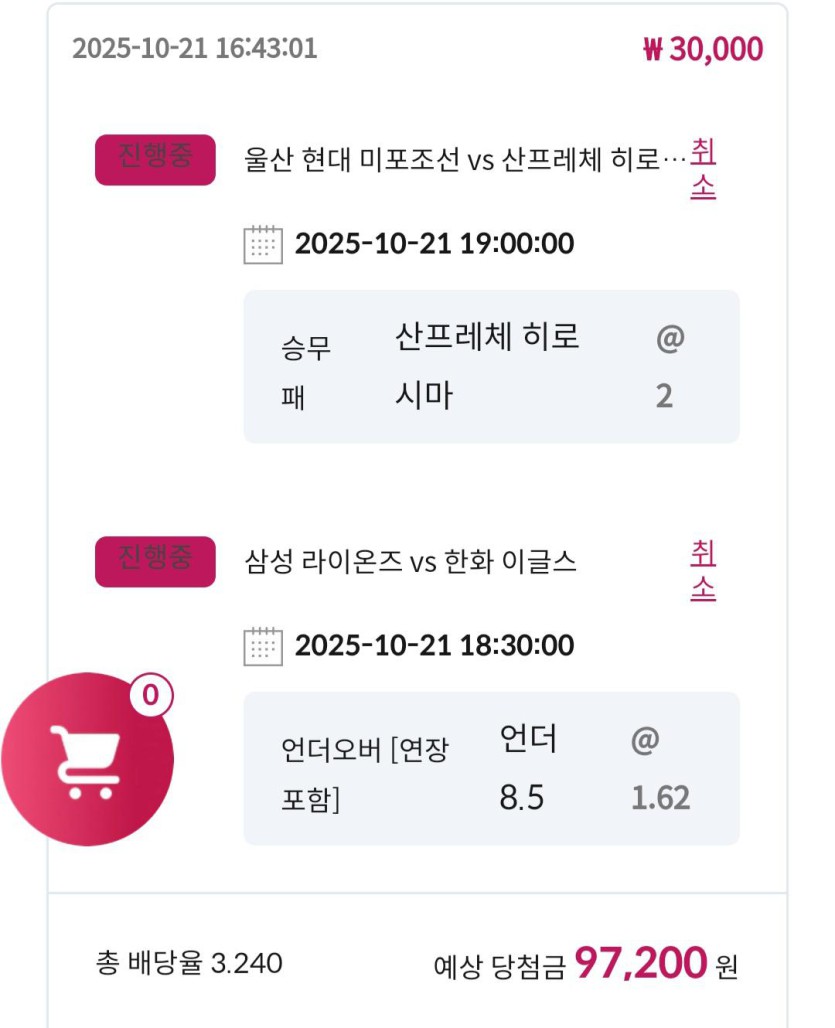835x1028 pixels.
Task: Click the match start time 2025-10-21 19:00:00
Action: pyautogui.click(x=434, y=244)
